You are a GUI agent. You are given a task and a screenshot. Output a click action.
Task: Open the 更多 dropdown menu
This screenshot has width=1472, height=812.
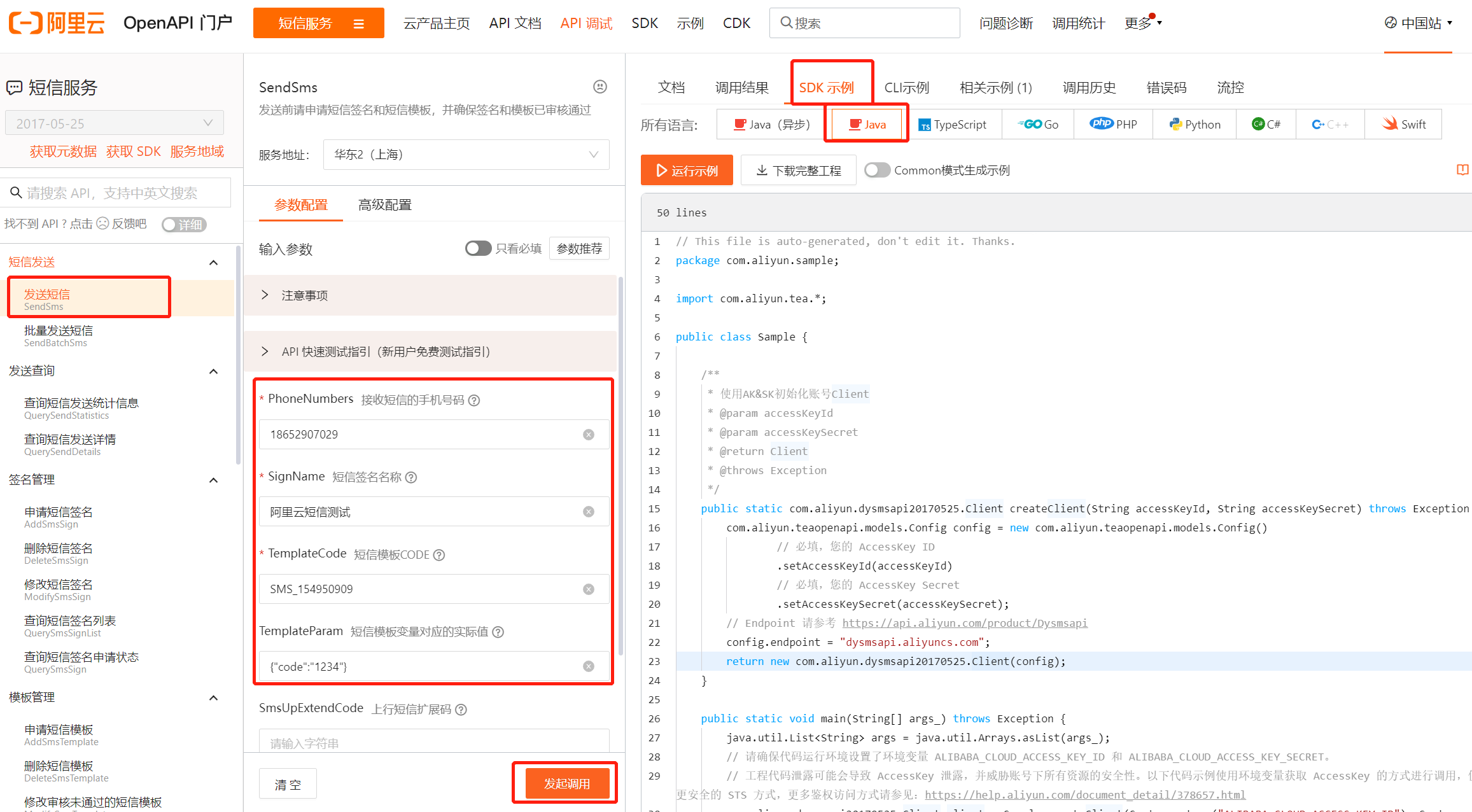click(x=1143, y=23)
